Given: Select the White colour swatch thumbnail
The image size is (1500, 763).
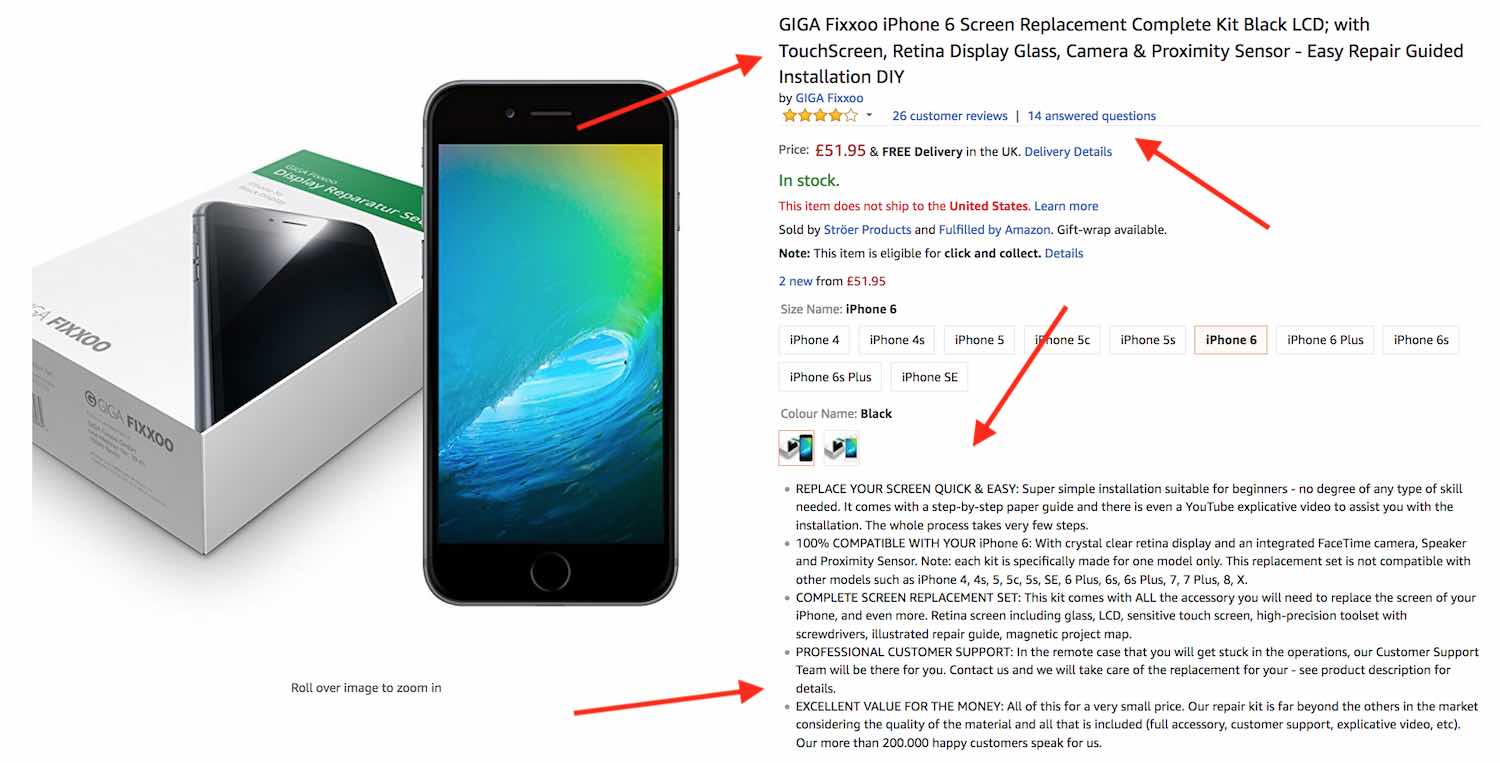Looking at the screenshot, I should pyautogui.click(x=841, y=448).
